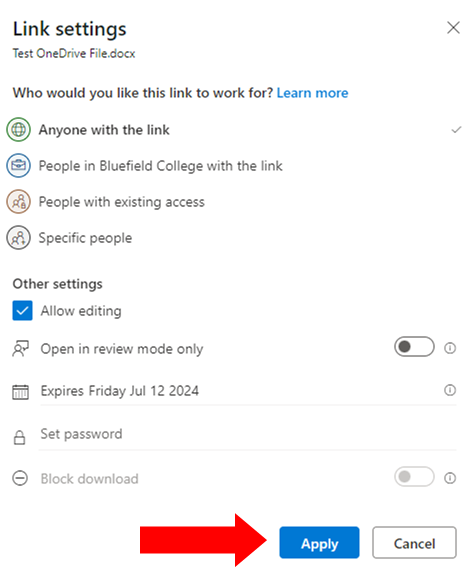Click the briefcase icon for Bluefield College
Image resolution: width=473 pixels, height=574 pixels.
point(18,165)
